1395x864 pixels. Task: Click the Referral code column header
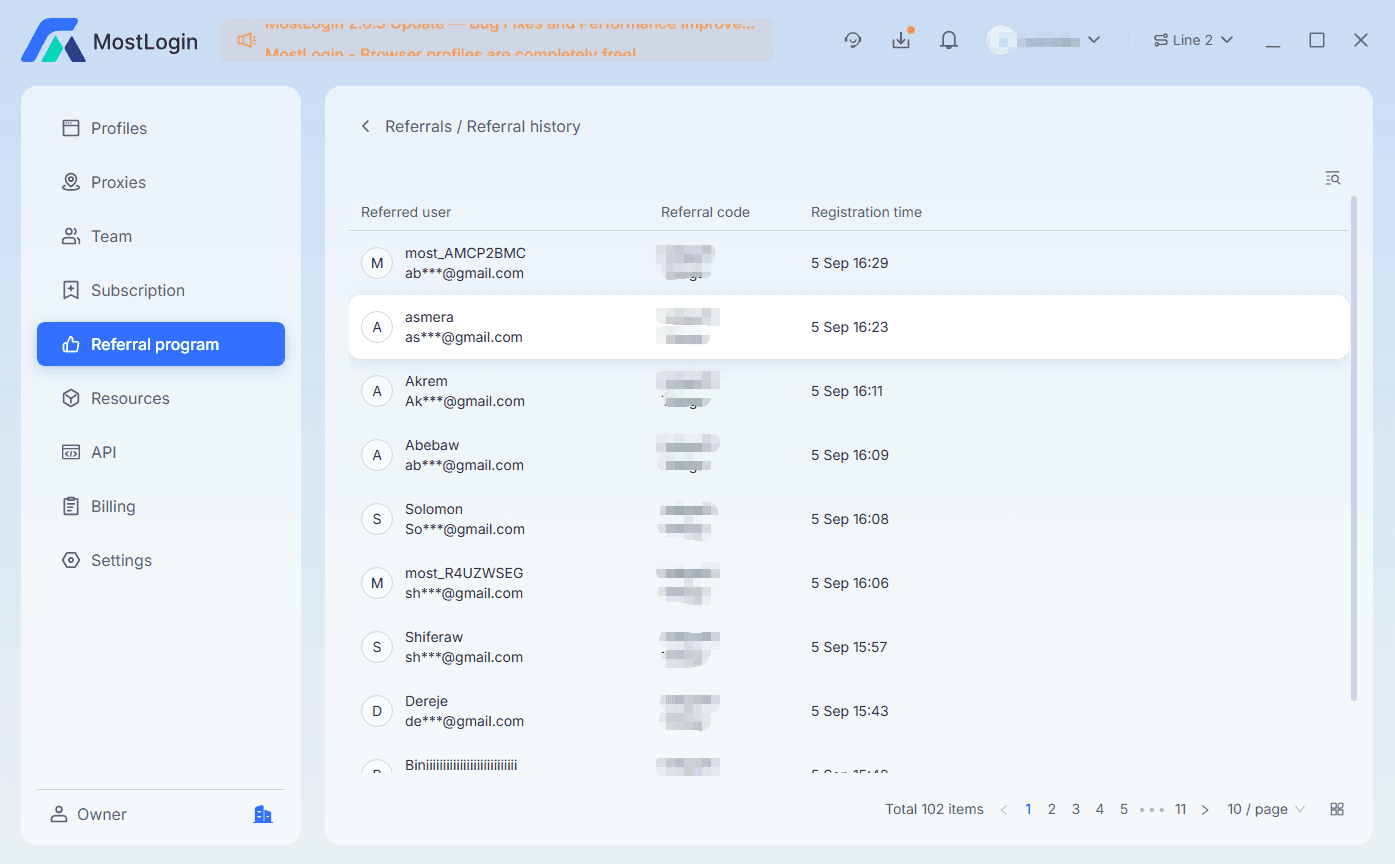click(705, 212)
